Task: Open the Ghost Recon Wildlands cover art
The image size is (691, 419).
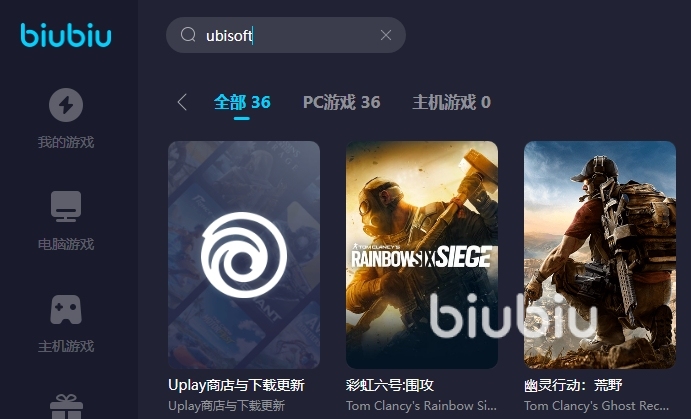Action: (x=600, y=255)
